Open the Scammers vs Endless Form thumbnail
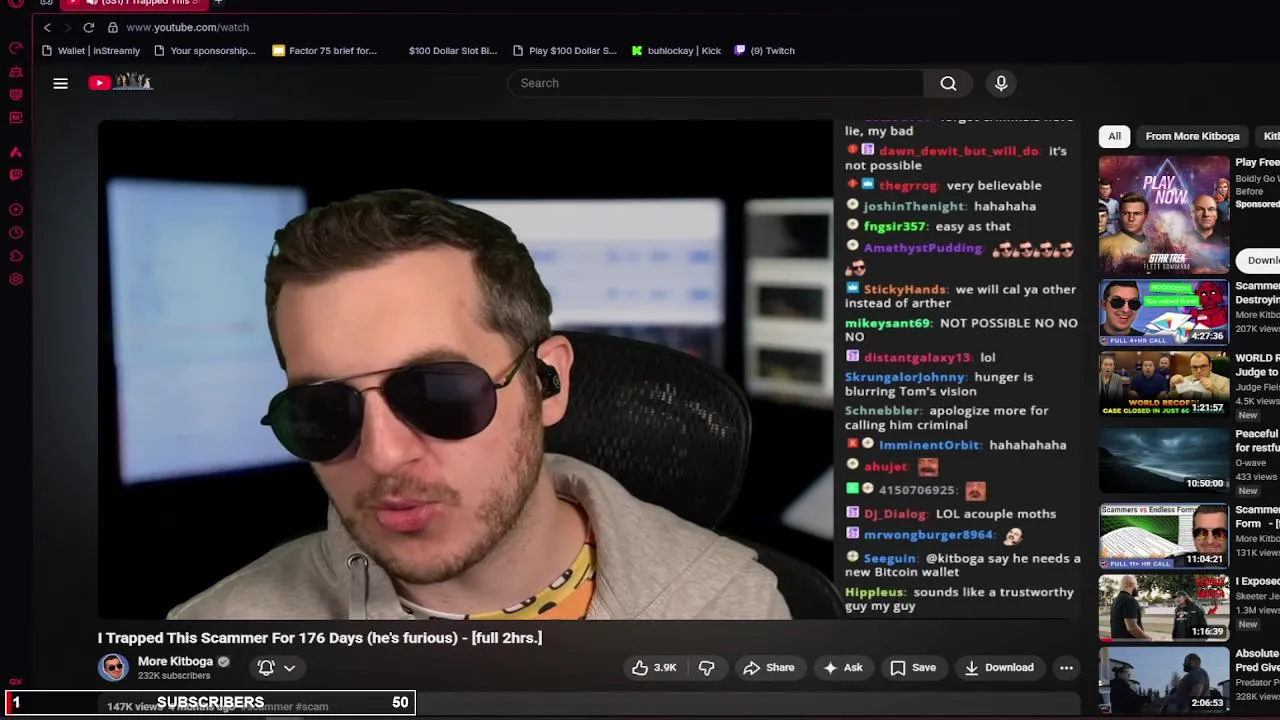1280x720 pixels. point(1164,536)
